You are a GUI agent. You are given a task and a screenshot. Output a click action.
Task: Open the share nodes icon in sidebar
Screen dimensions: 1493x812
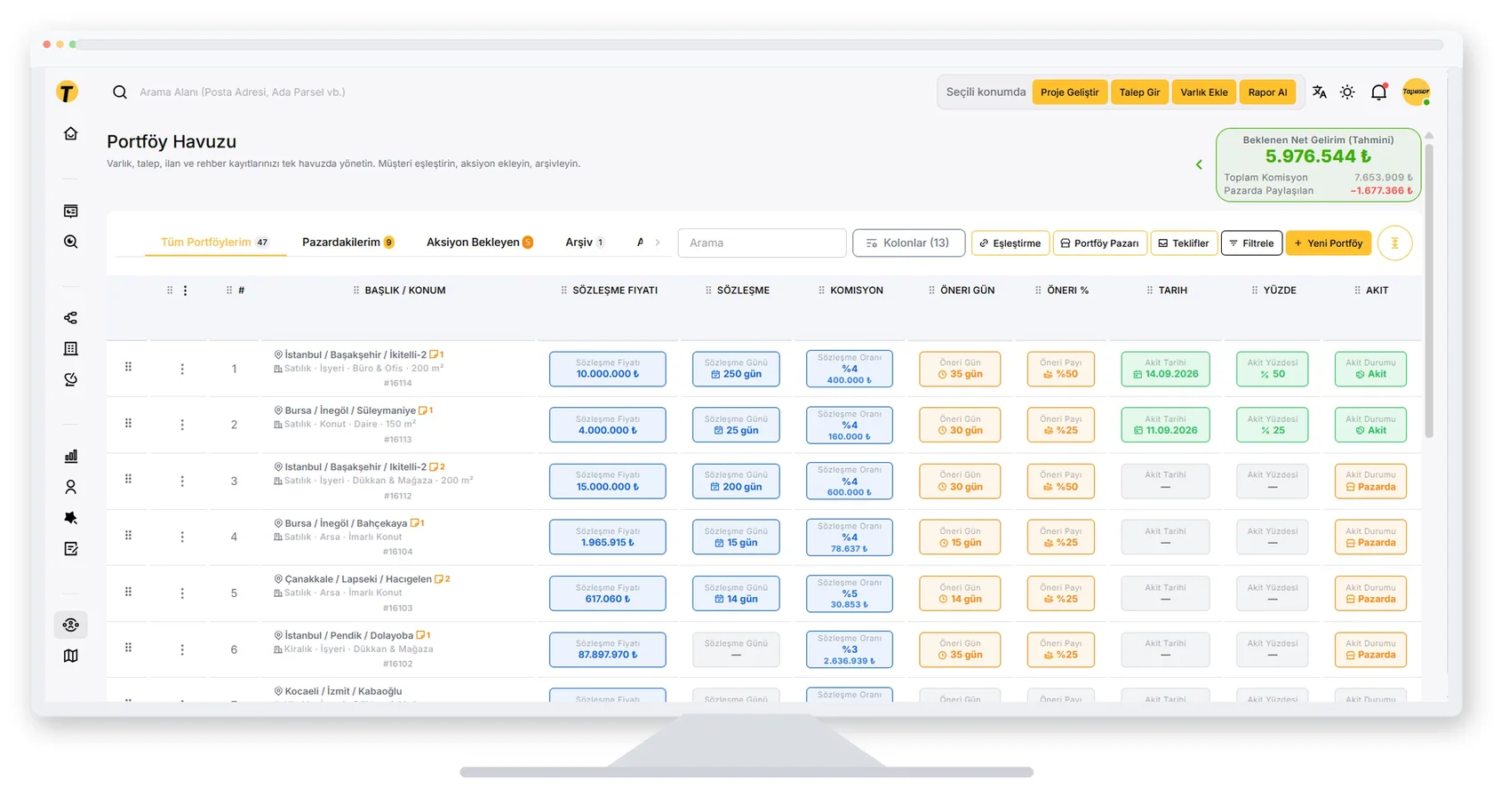tap(71, 318)
